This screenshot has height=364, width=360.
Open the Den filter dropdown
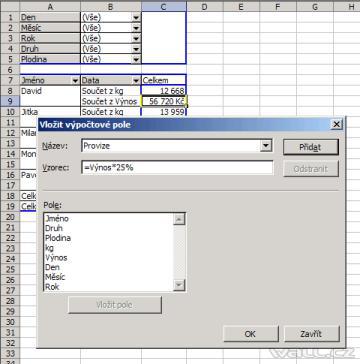136,18
